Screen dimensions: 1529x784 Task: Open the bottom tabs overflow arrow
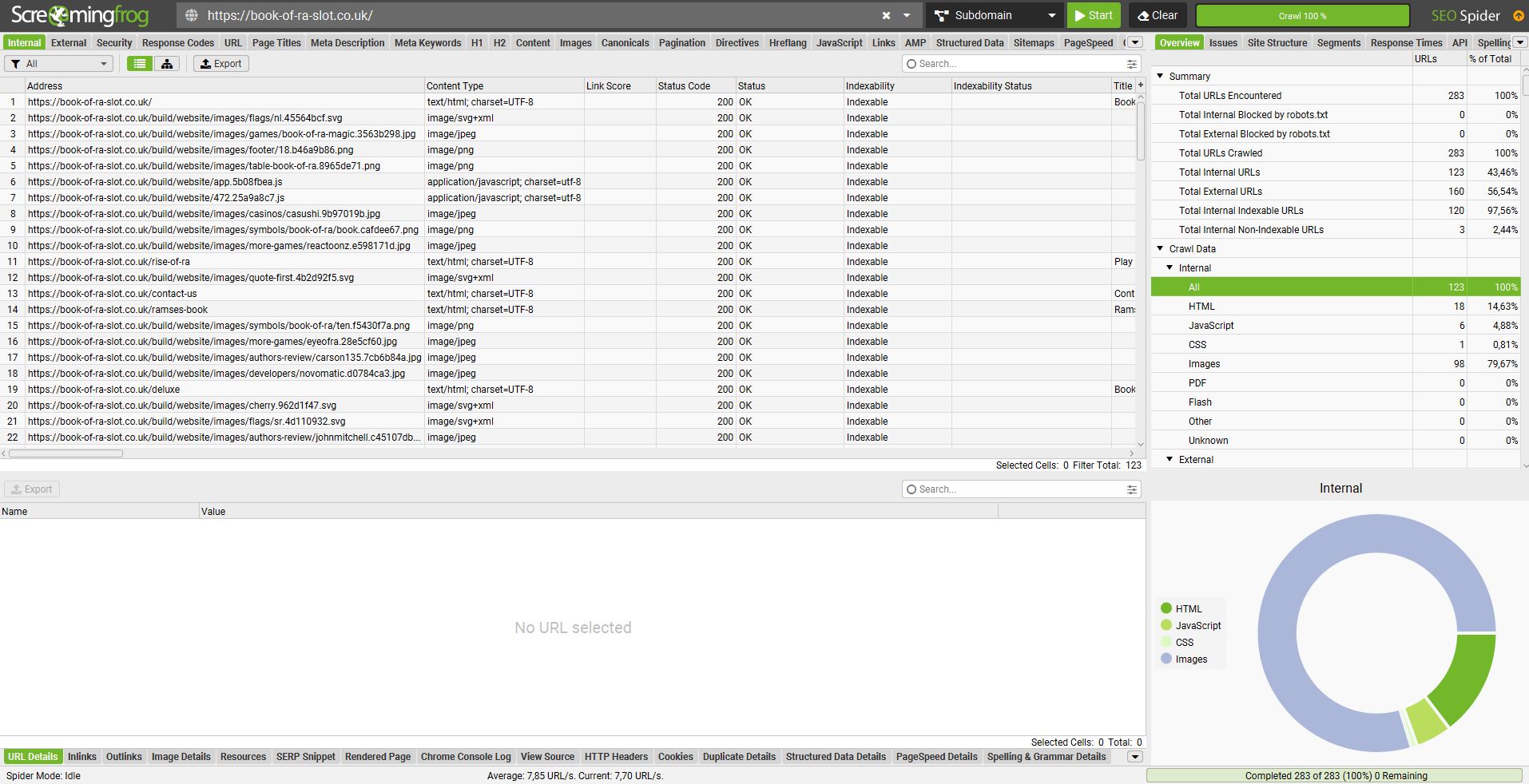[1134, 757]
